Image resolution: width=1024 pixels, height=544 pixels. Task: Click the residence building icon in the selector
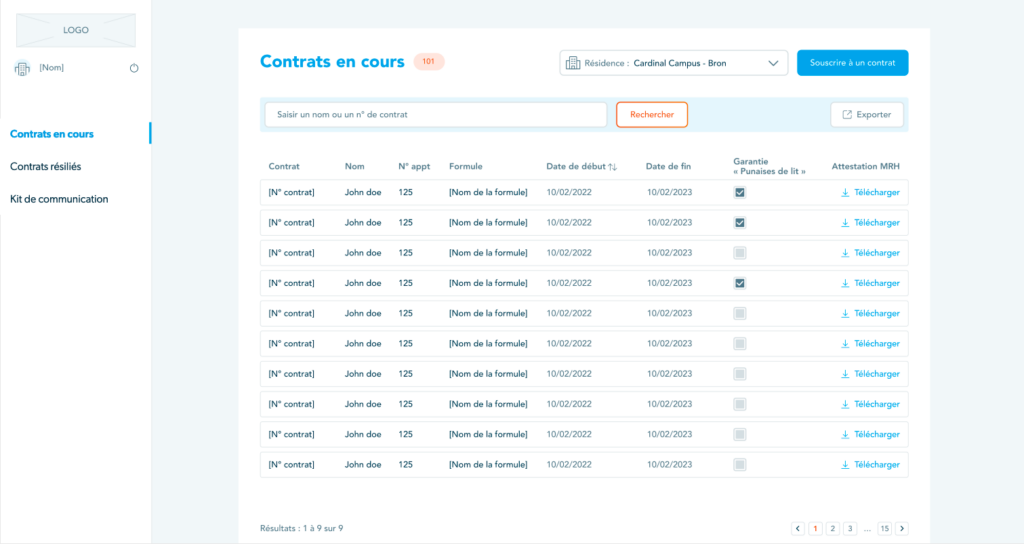[x=573, y=63]
